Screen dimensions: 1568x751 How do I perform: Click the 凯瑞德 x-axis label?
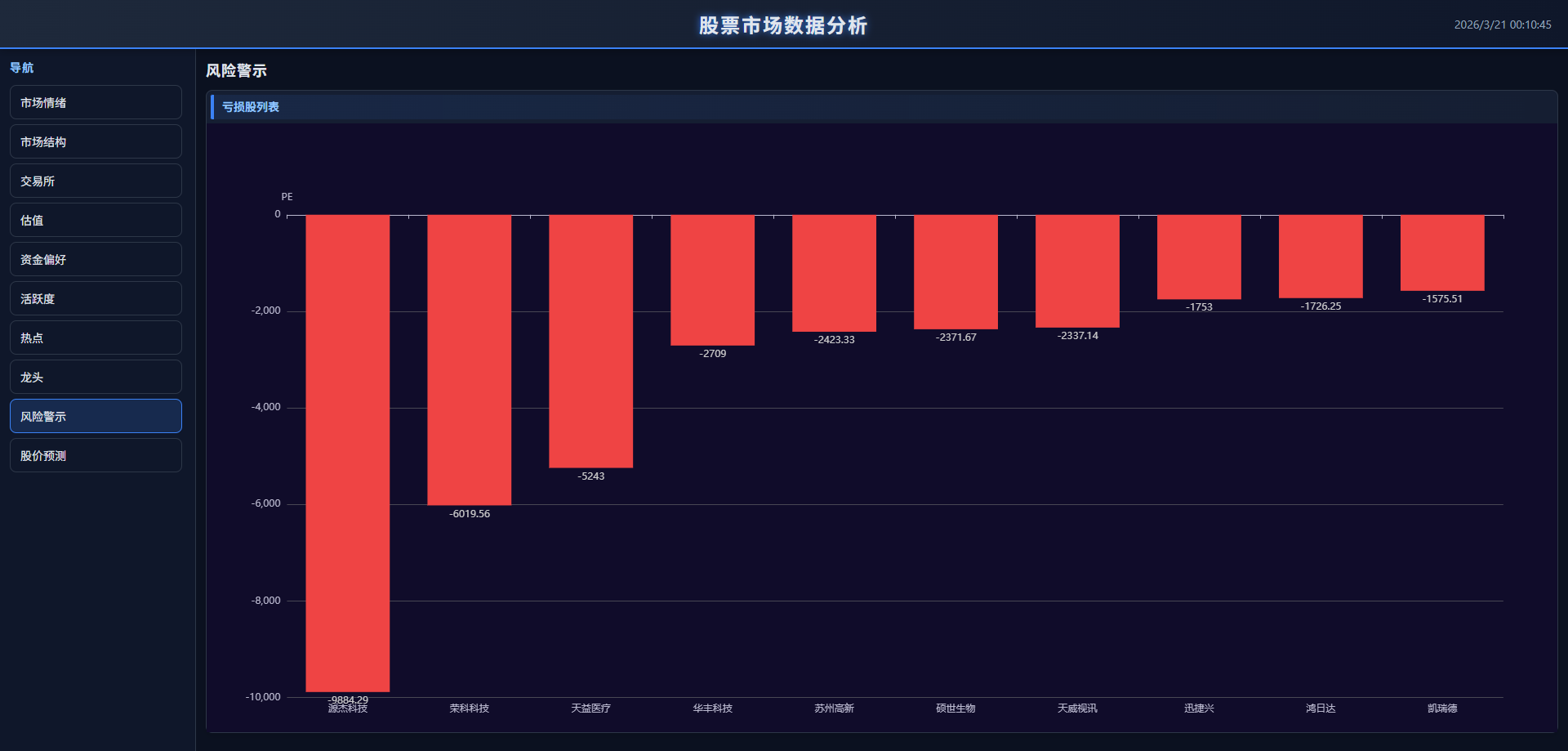point(1442,709)
